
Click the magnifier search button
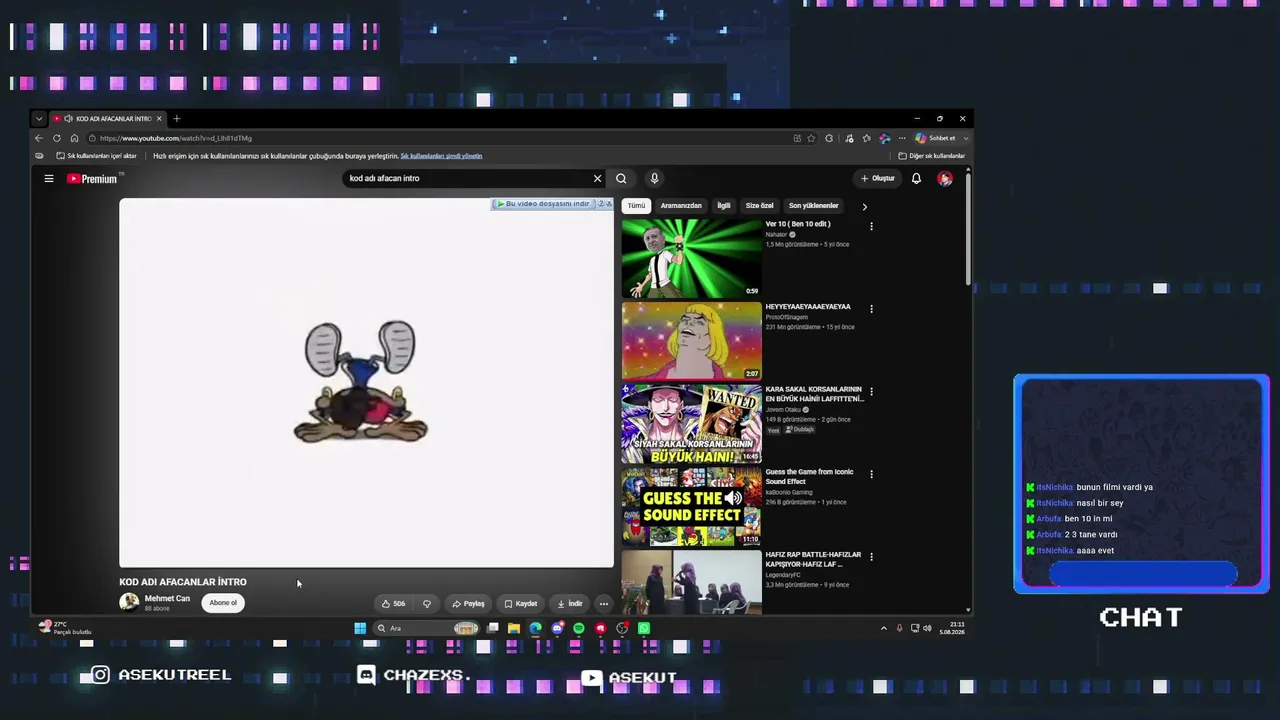point(621,179)
